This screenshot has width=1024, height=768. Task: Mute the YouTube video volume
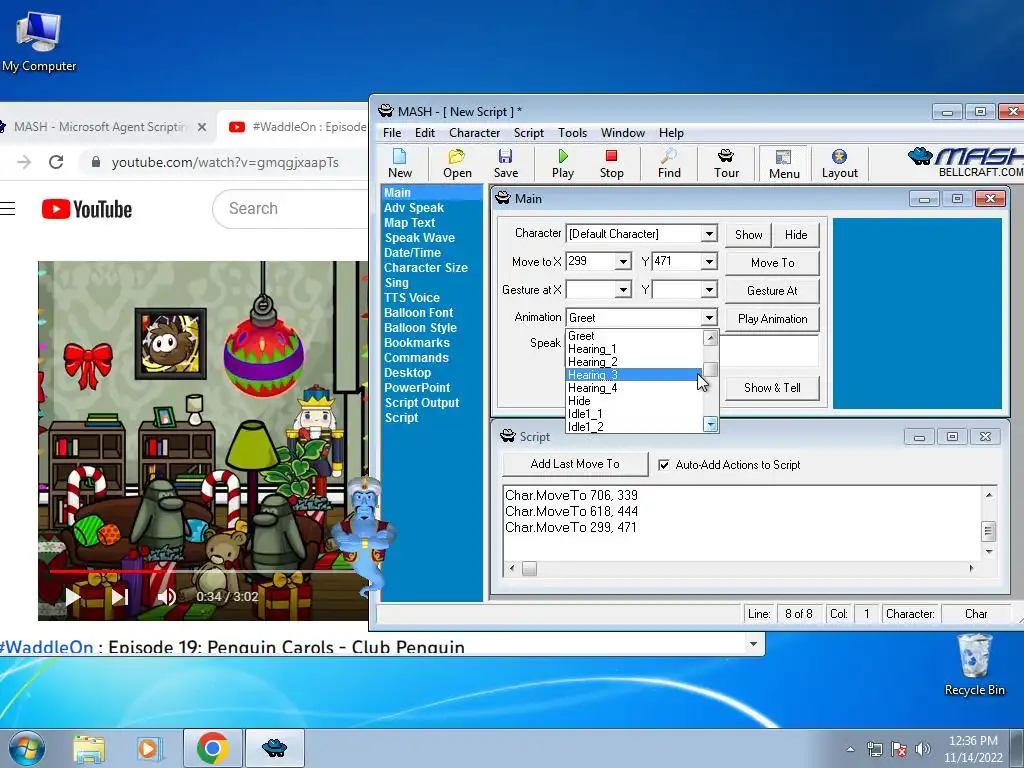pos(167,596)
